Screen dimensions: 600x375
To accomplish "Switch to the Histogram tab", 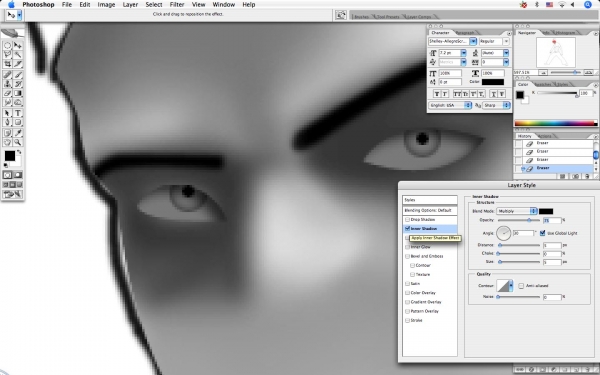I will [566, 33].
